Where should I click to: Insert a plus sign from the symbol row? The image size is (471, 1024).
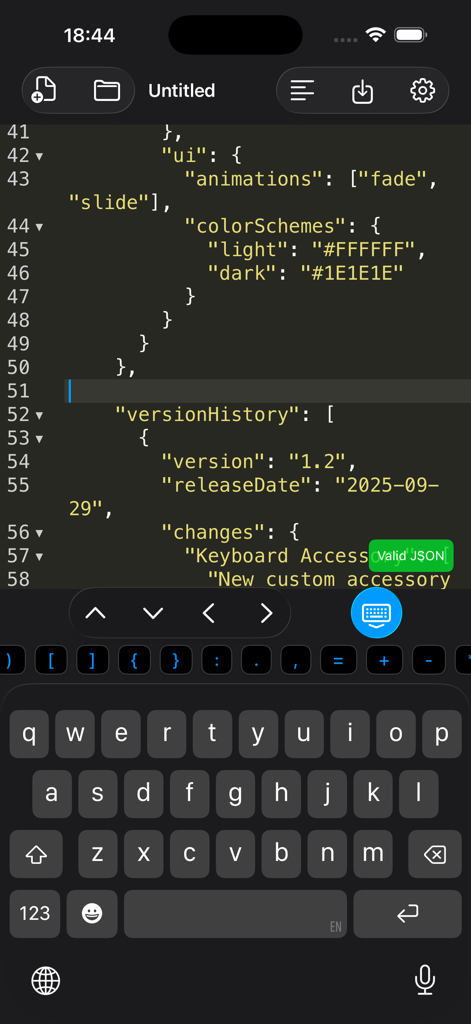pyautogui.click(x=384, y=660)
